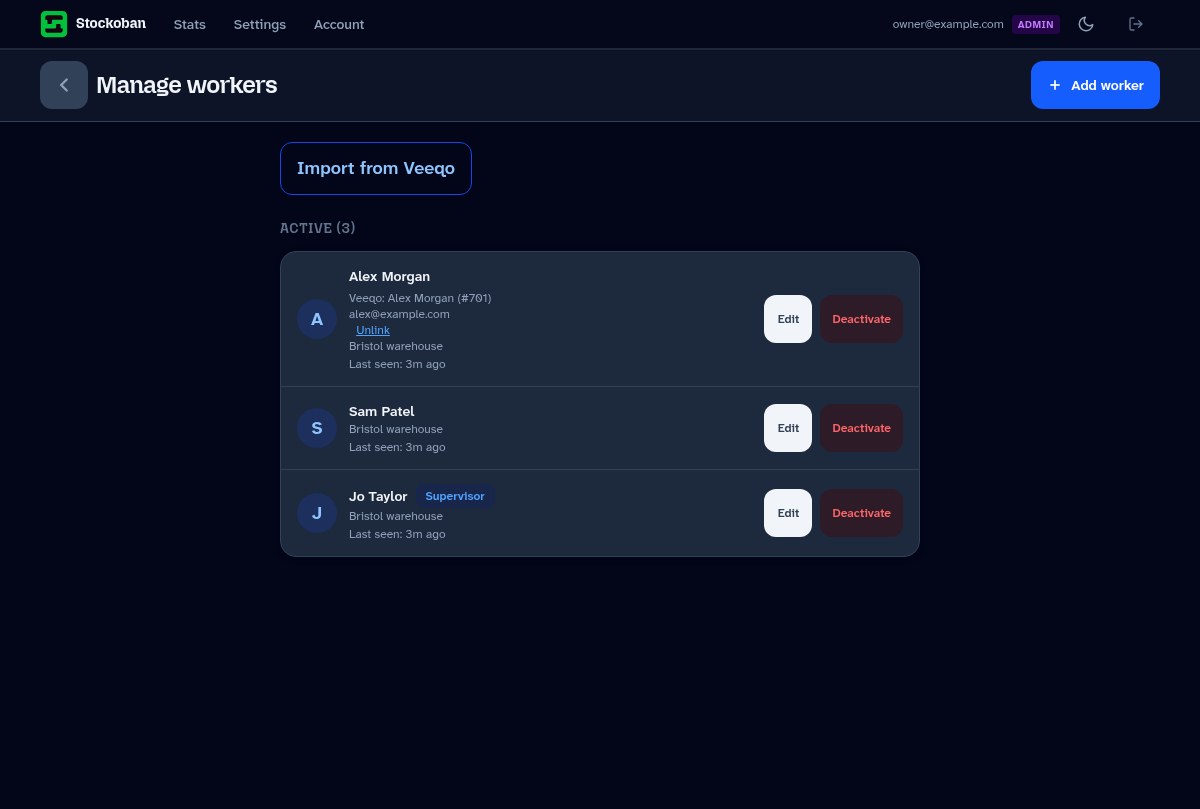Click the Alex Morgan name

pyautogui.click(x=389, y=276)
